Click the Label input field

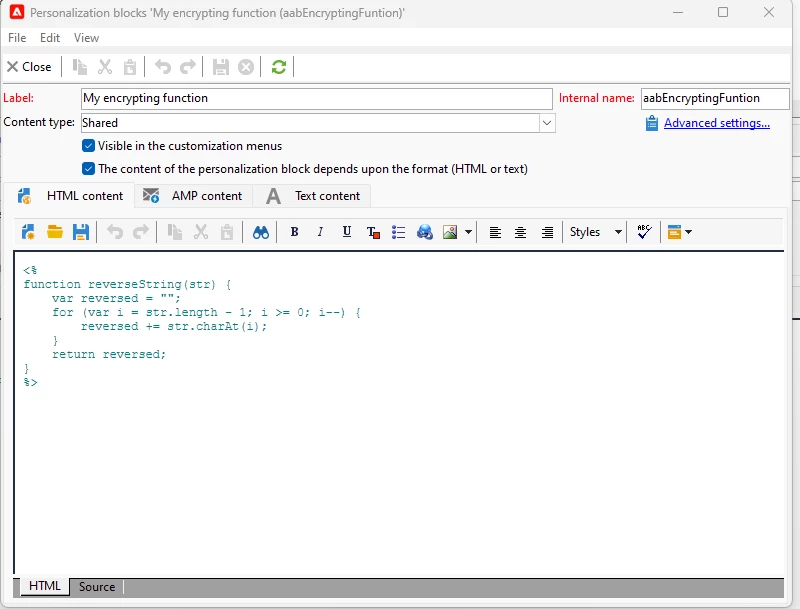point(316,98)
